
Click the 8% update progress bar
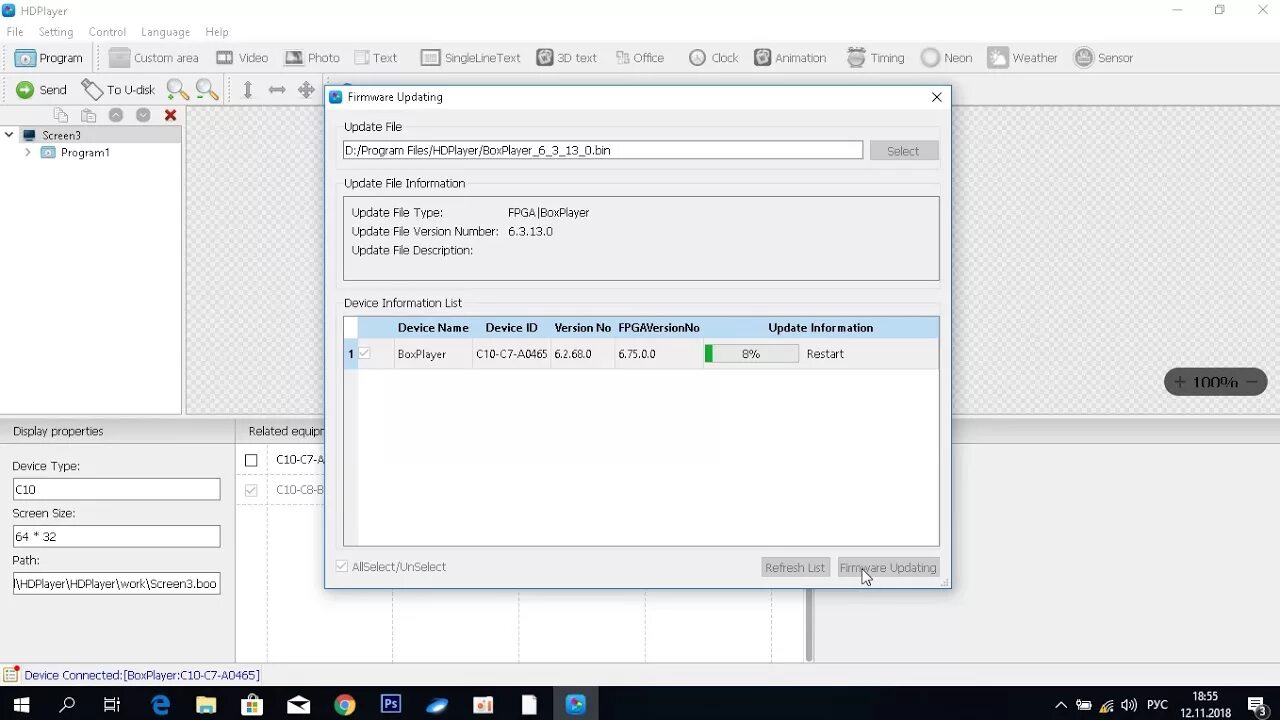(x=751, y=354)
